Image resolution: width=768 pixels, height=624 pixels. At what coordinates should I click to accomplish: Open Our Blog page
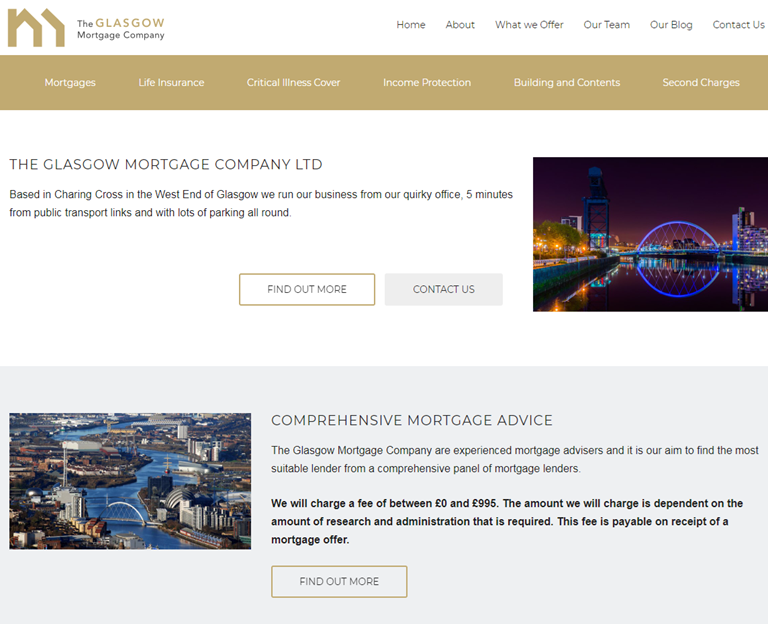click(671, 25)
